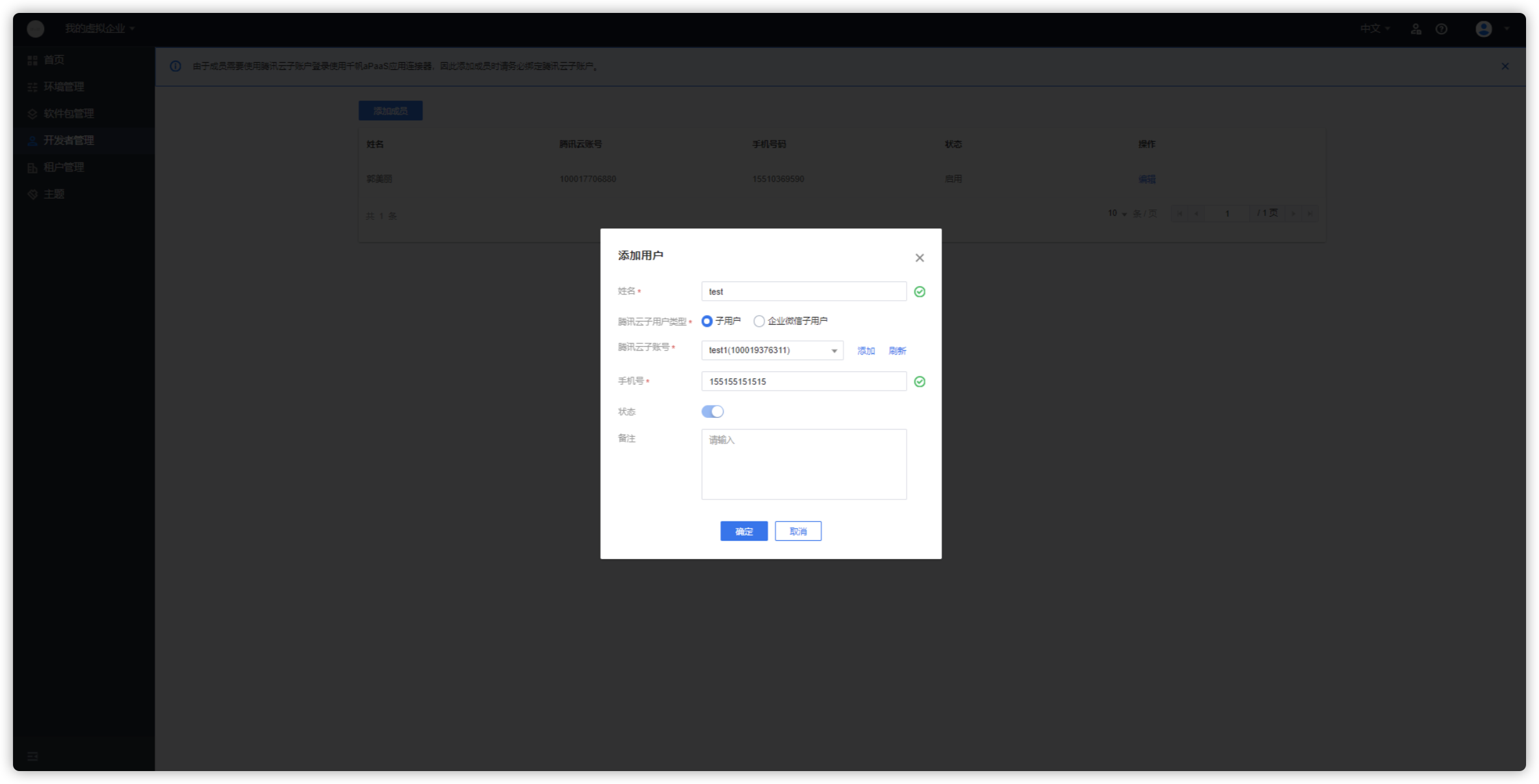Click the 手机号码 column header

coord(769,144)
